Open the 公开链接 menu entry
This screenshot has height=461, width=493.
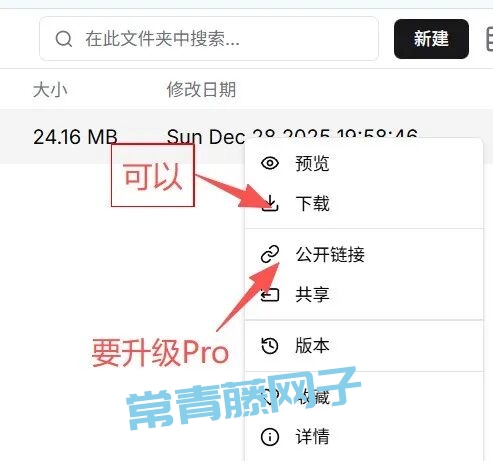364,254
